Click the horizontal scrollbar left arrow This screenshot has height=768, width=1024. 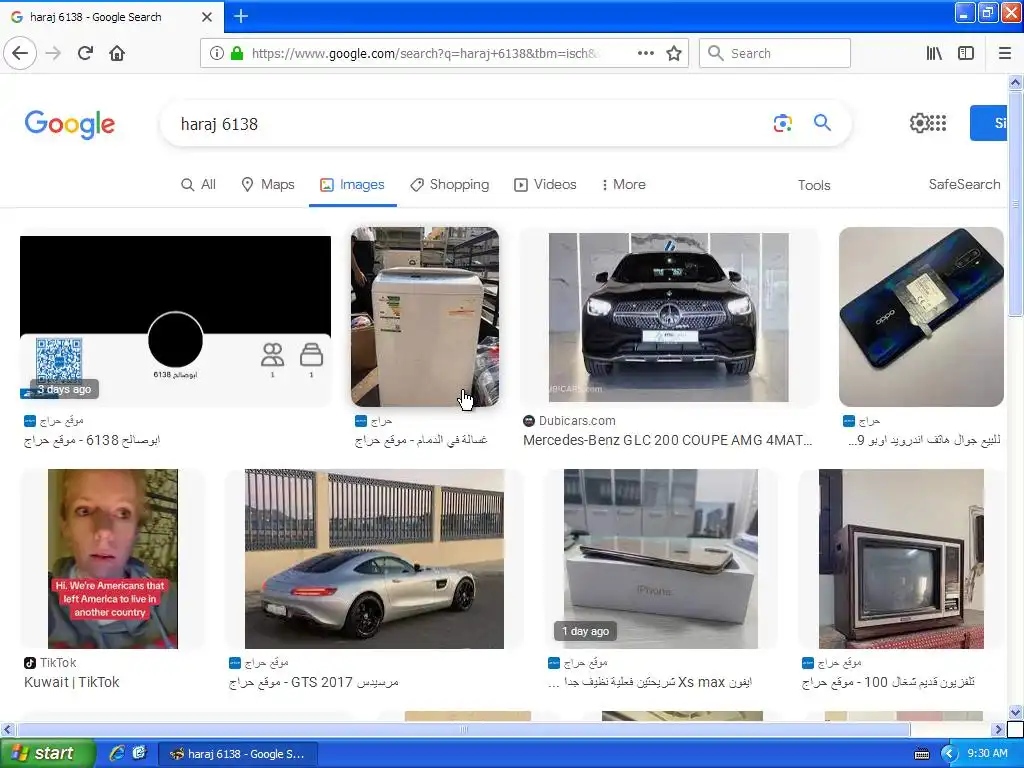point(7,729)
